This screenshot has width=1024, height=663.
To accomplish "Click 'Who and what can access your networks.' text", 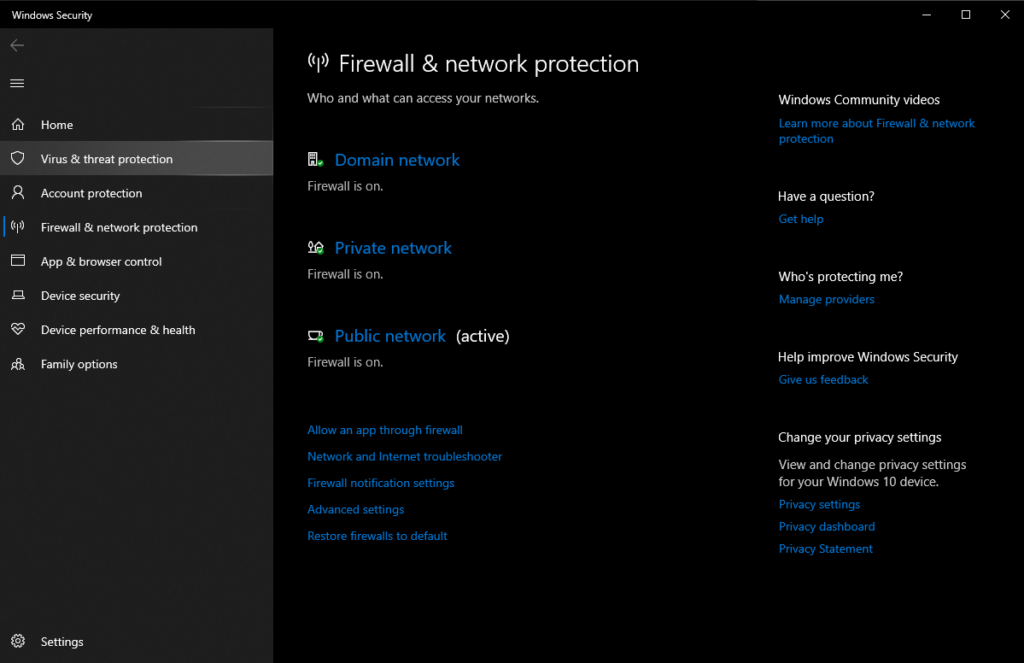I will pyautogui.click(x=423, y=98).
